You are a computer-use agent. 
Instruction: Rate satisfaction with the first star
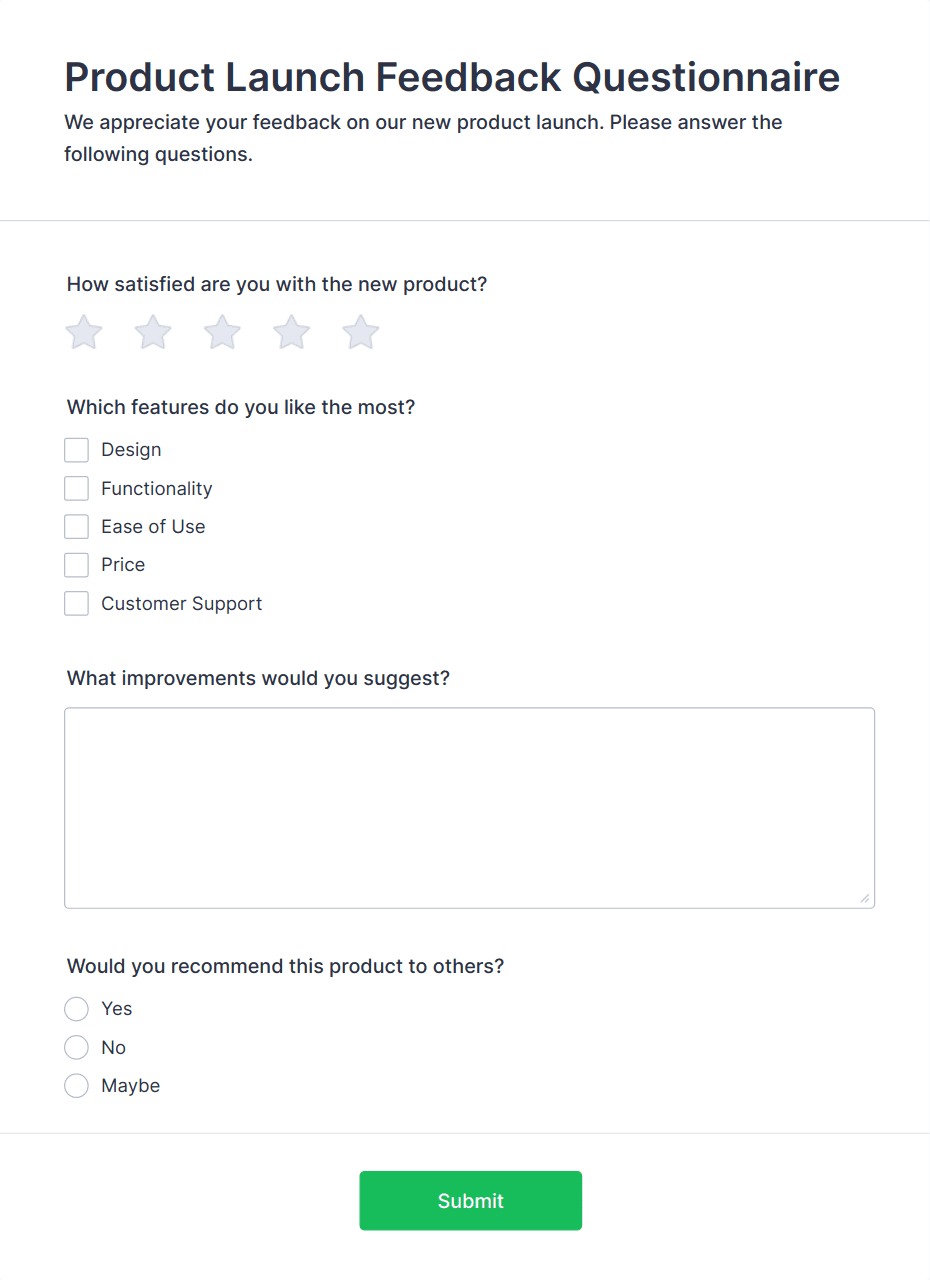[84, 333]
